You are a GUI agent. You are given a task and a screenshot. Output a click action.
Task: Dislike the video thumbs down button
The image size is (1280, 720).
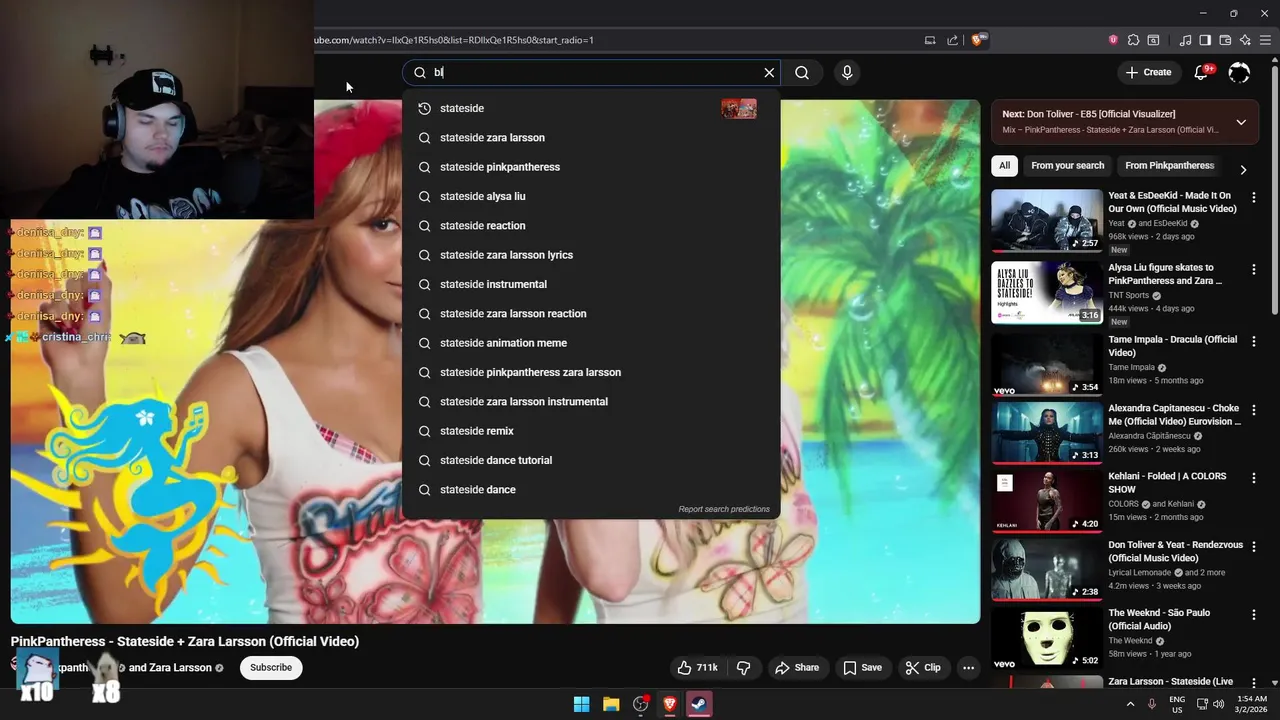[744, 667]
